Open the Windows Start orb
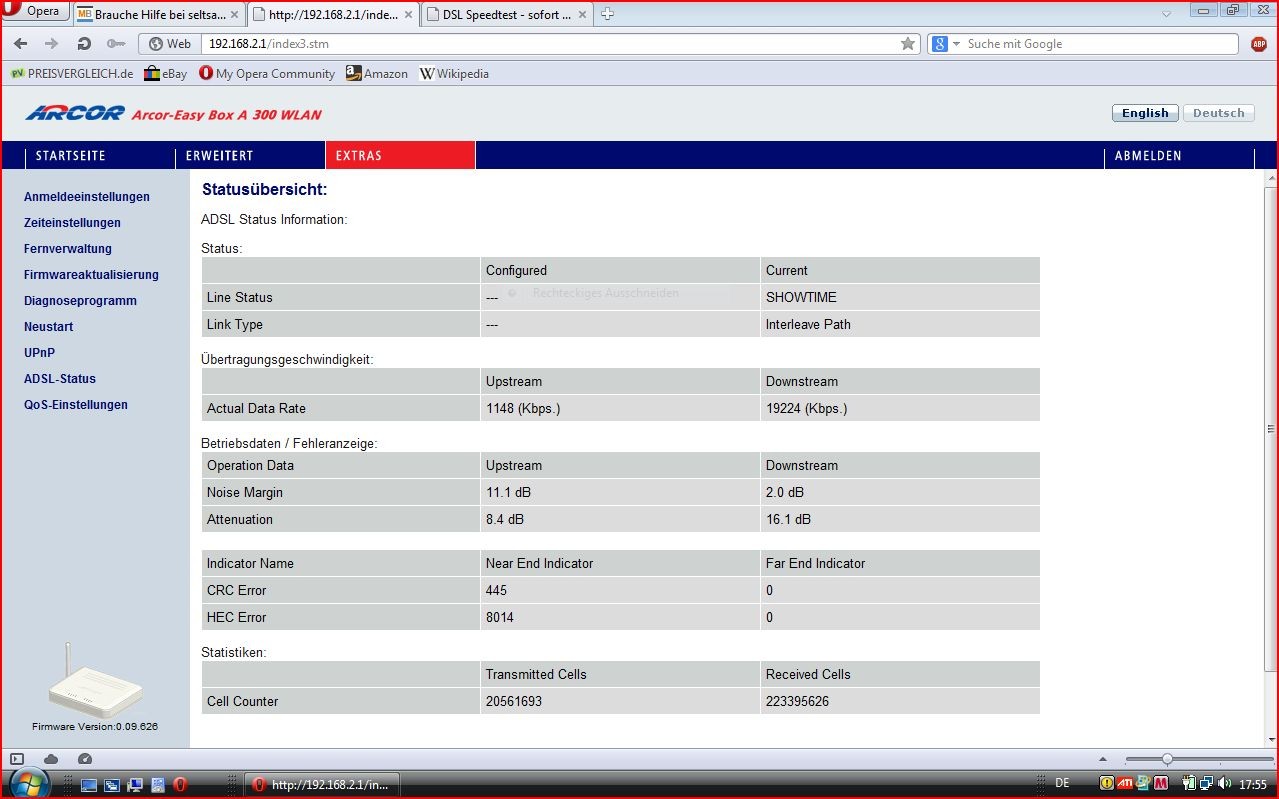The width and height of the screenshot is (1279, 799). (29, 782)
